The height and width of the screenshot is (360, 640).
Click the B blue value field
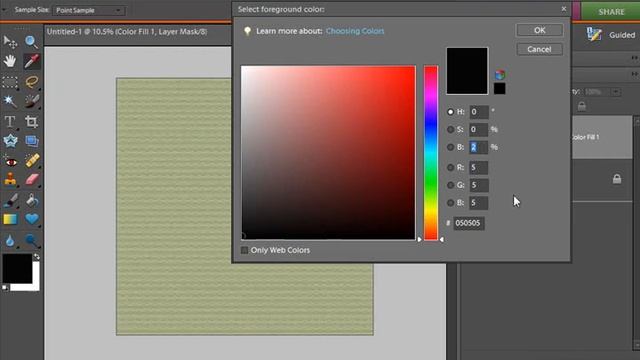click(478, 203)
